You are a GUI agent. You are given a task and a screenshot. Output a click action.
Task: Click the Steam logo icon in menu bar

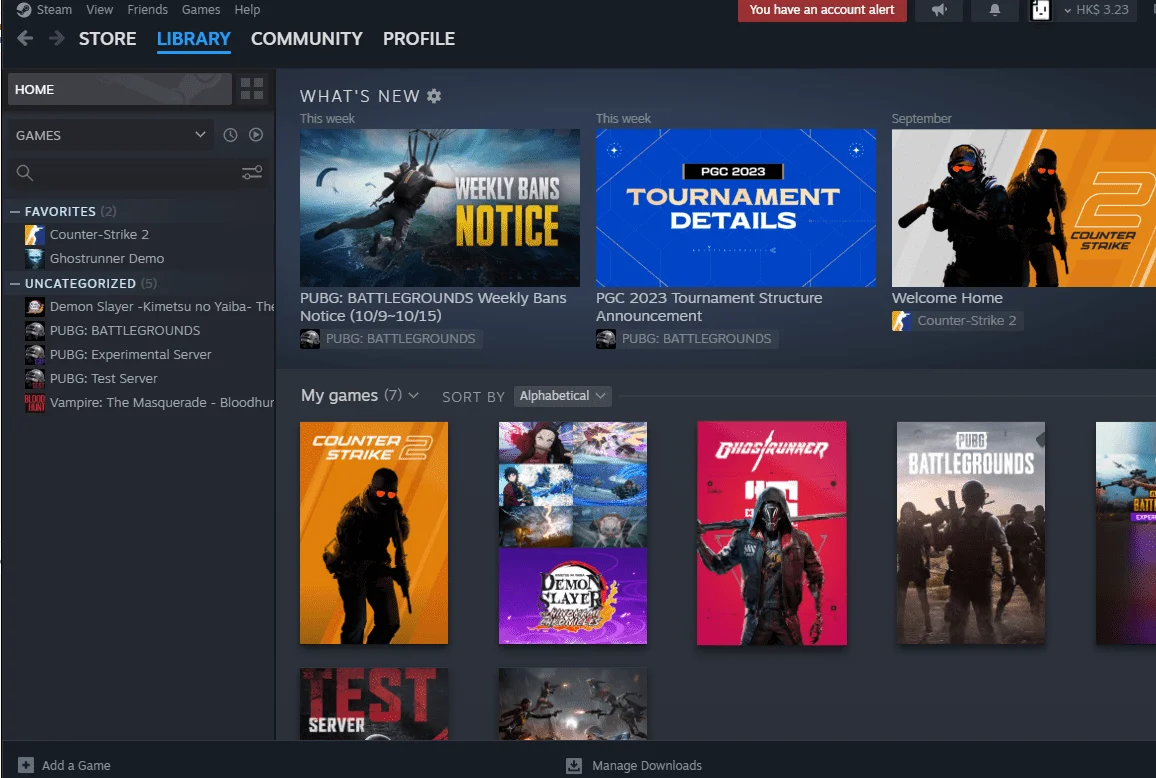[x=24, y=10]
